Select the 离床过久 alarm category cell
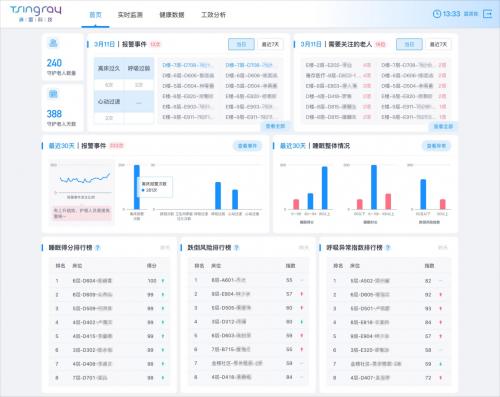The width and height of the screenshot is (500, 397). (109, 68)
